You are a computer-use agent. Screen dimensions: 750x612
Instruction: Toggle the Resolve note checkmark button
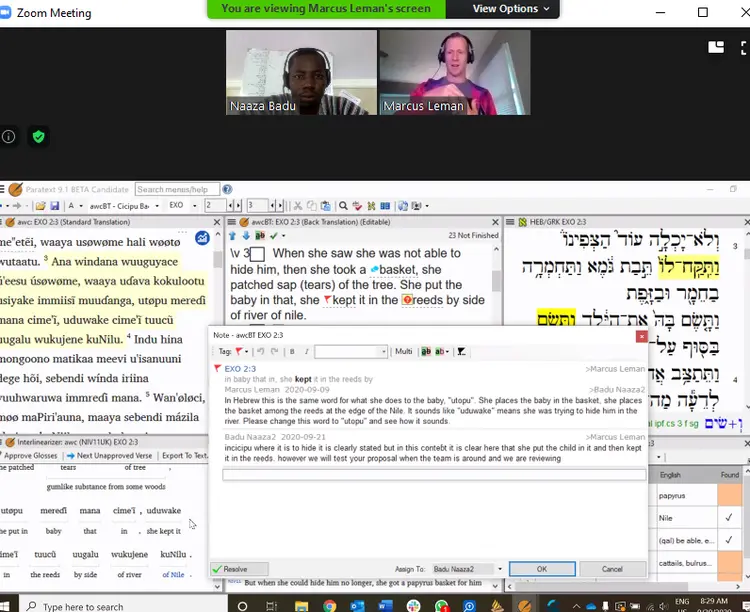point(231,569)
